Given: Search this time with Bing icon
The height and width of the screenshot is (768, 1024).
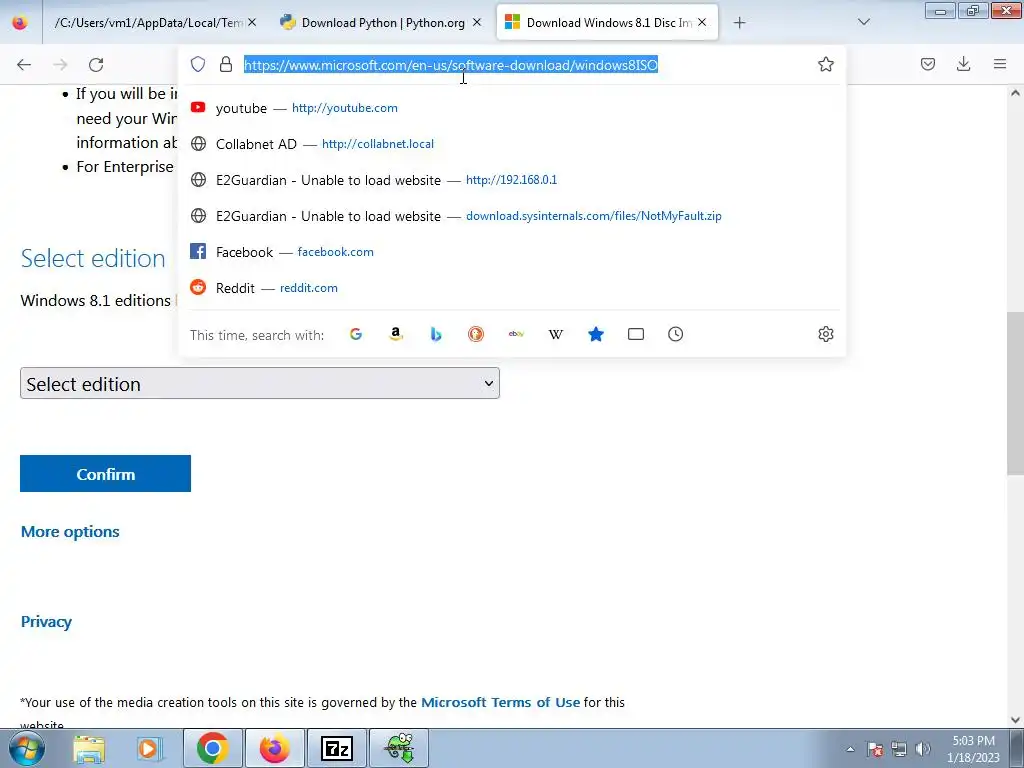Looking at the screenshot, I should click(436, 334).
